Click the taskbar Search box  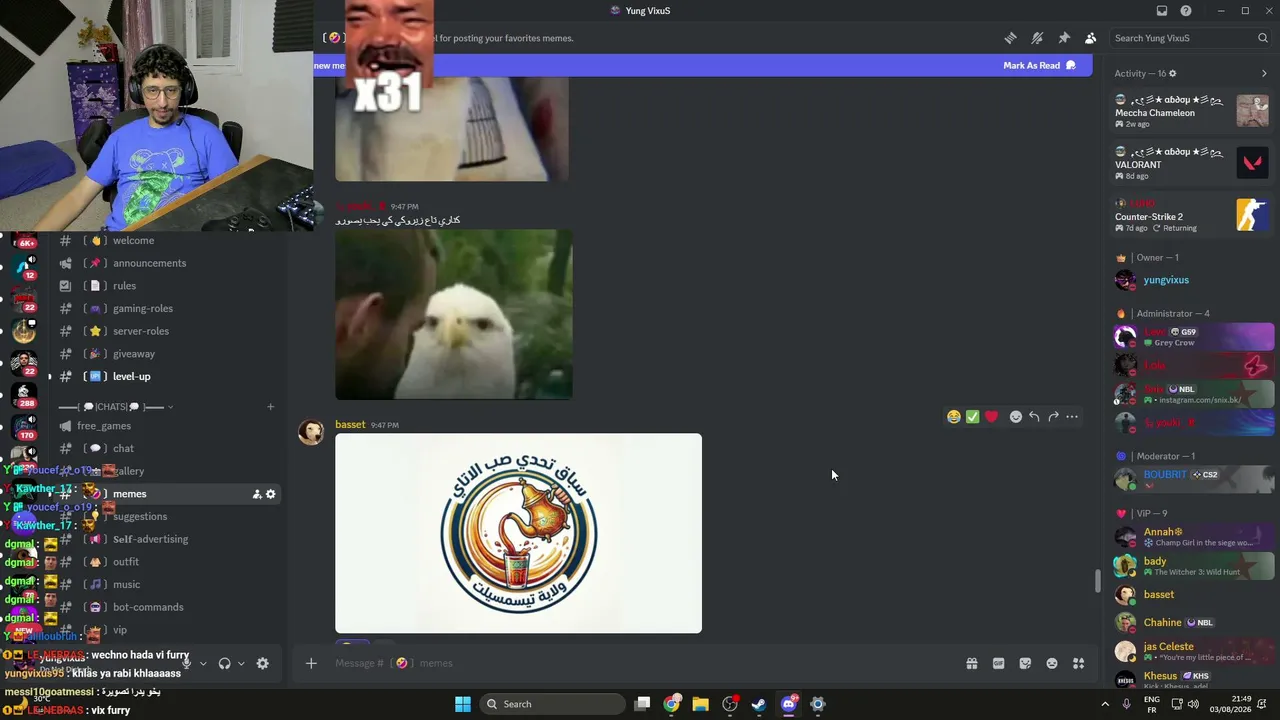tap(552, 704)
